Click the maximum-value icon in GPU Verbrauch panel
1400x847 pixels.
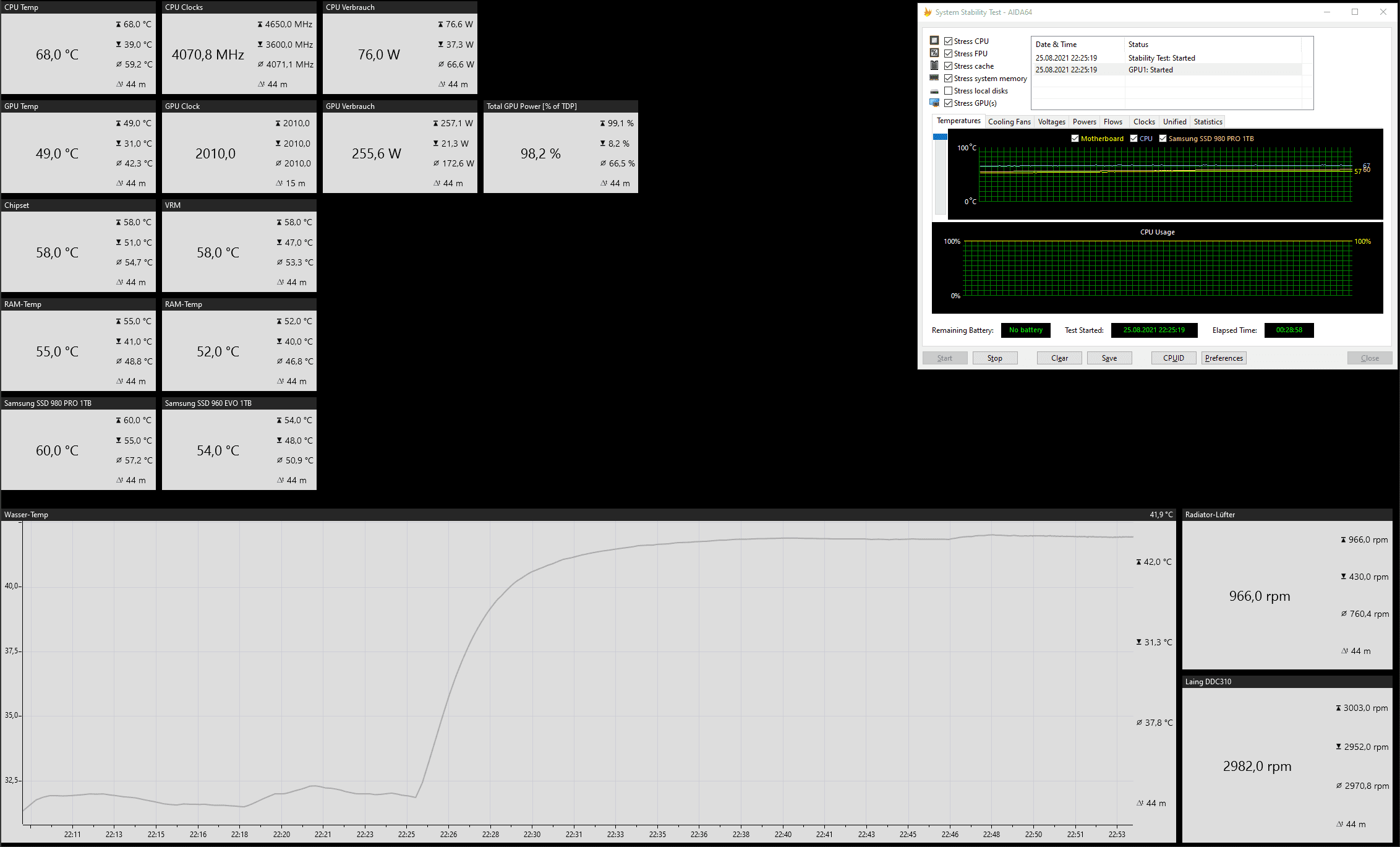coord(436,123)
